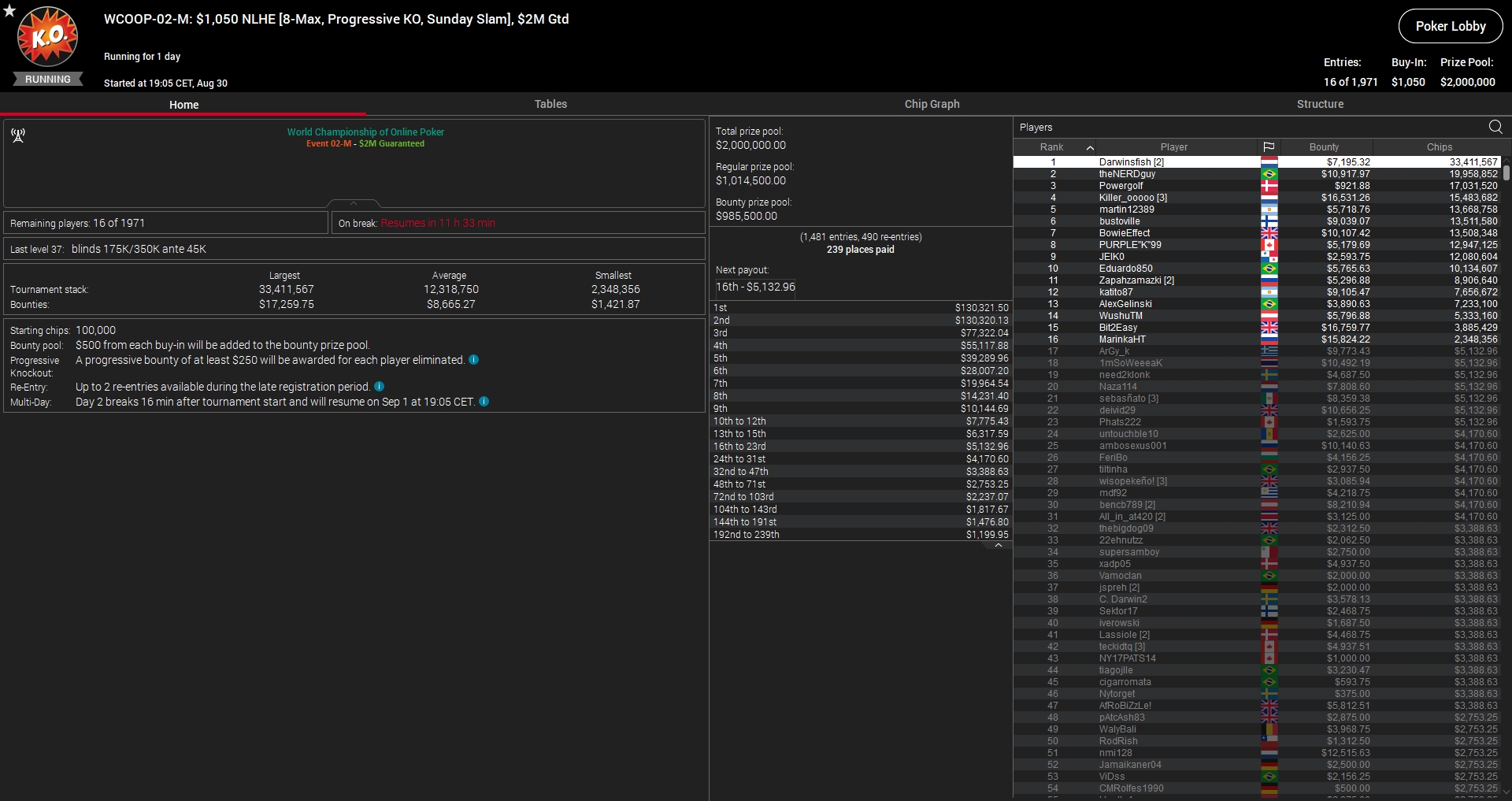Select player Powergolf row

coord(1258,186)
